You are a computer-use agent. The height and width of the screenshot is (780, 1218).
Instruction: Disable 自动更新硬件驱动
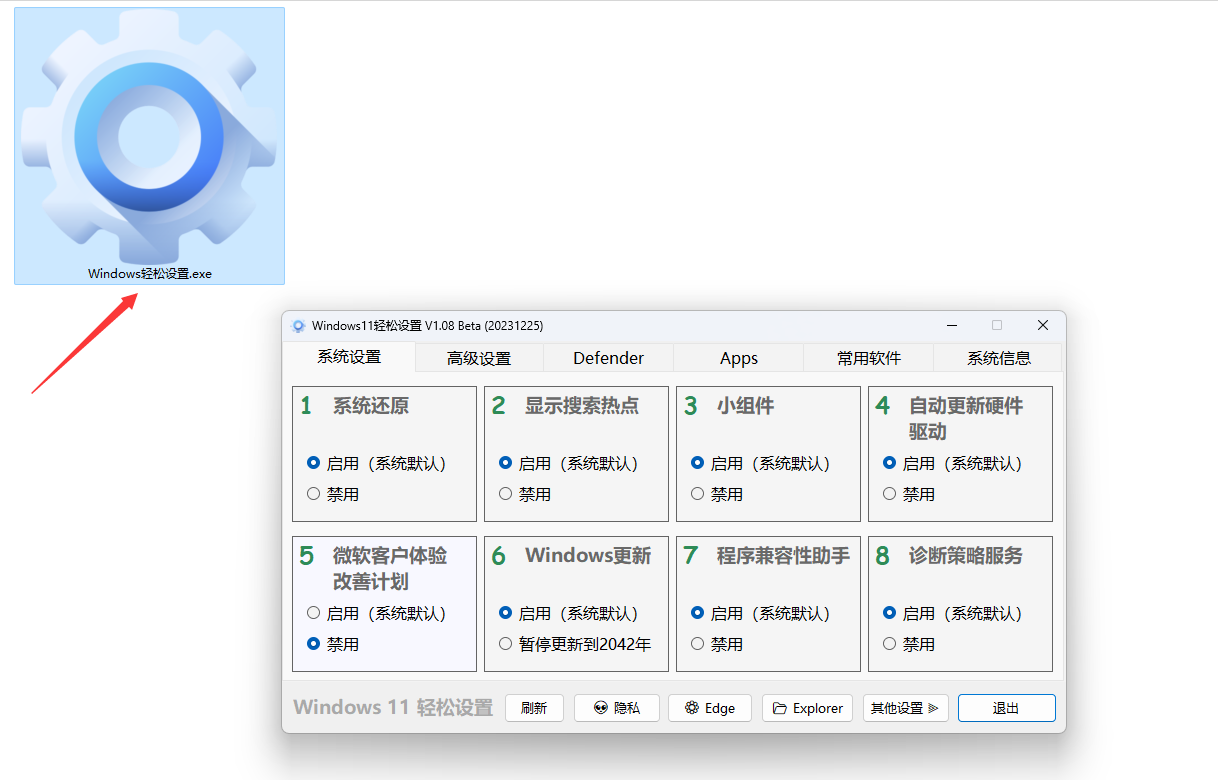coord(889,493)
